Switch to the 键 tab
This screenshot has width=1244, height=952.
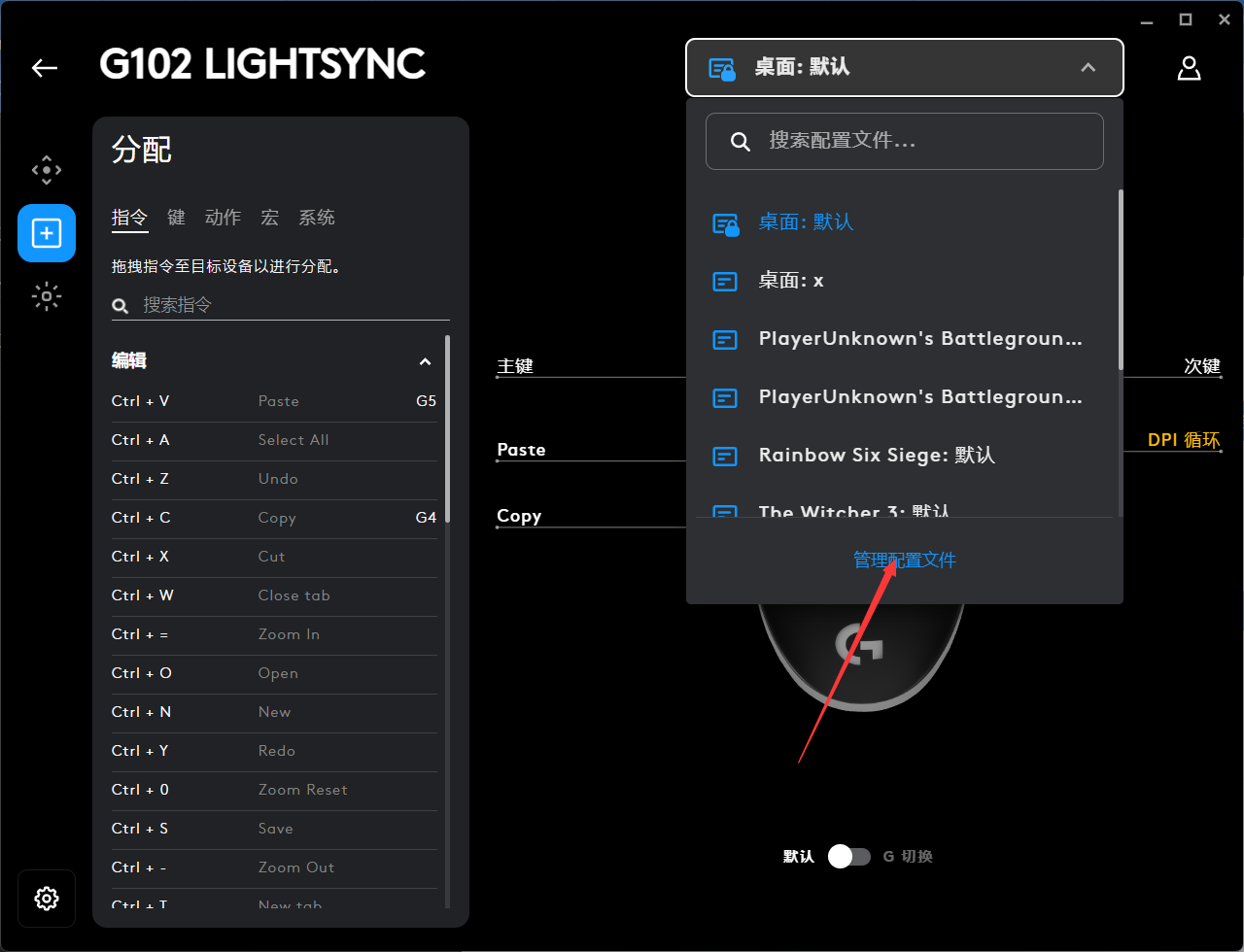point(176,218)
